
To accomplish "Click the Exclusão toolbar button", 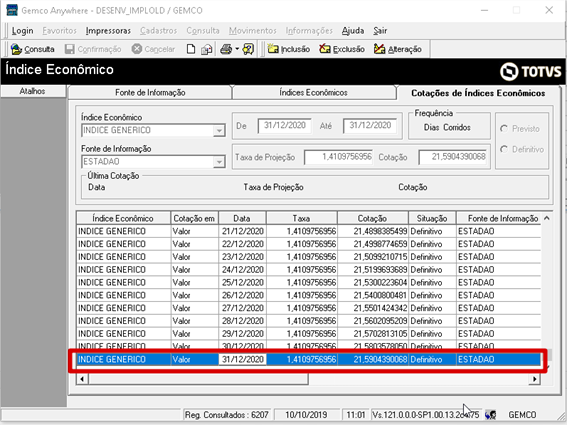I will (x=342, y=49).
